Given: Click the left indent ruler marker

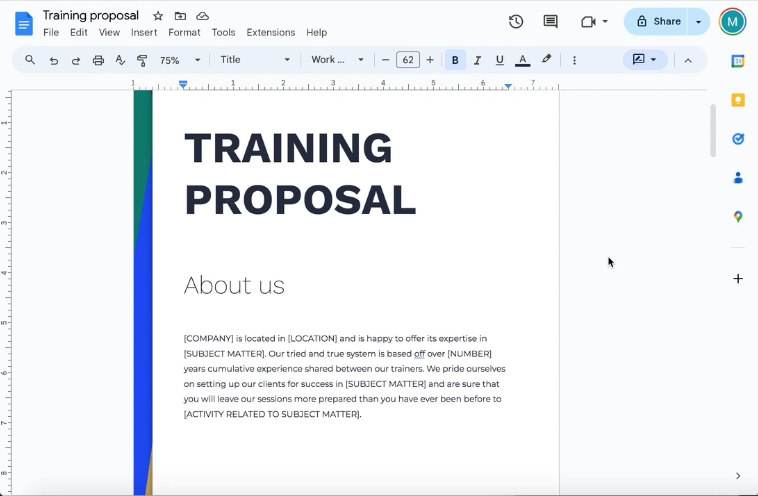Looking at the screenshot, I should [183, 84].
